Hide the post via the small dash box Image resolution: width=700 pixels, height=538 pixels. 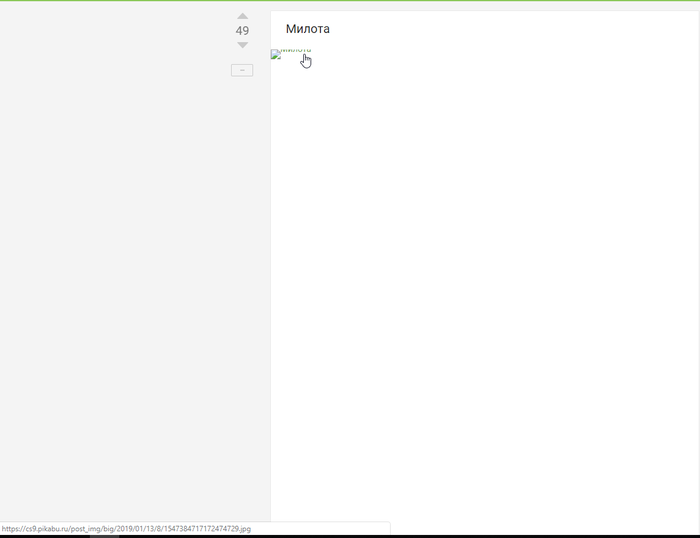point(242,70)
